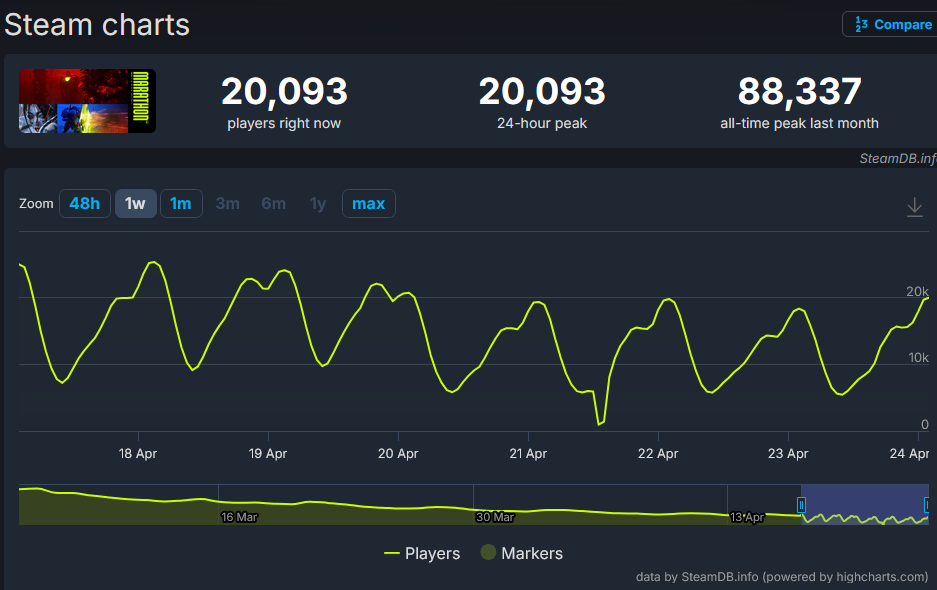This screenshot has height=590, width=937.
Task: Click the 20k y-axis label
Action: [917, 292]
